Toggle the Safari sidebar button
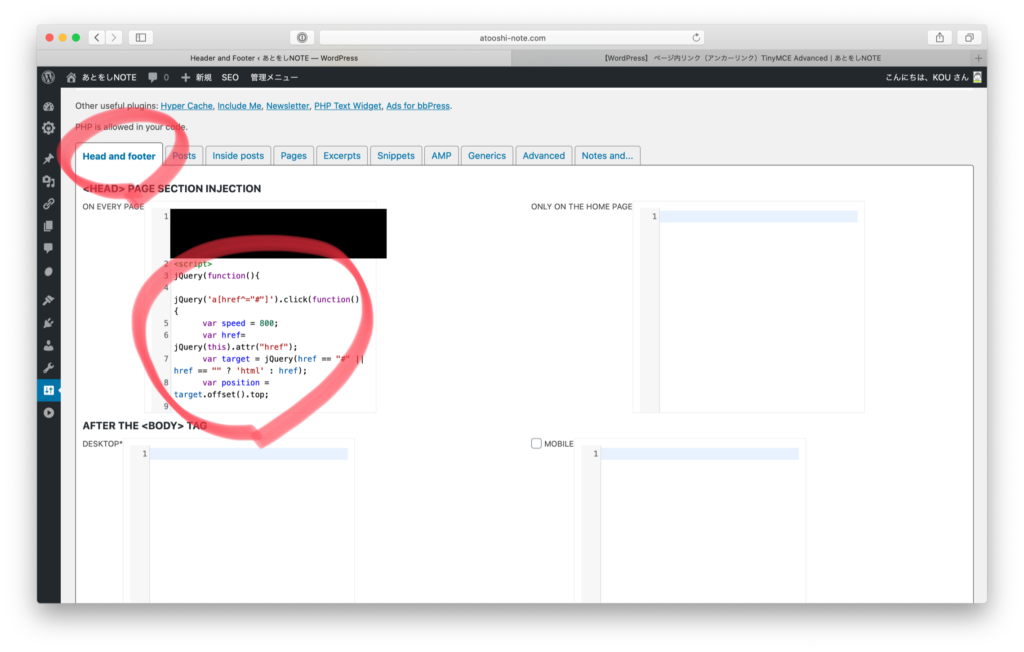1024x652 pixels. (x=140, y=37)
